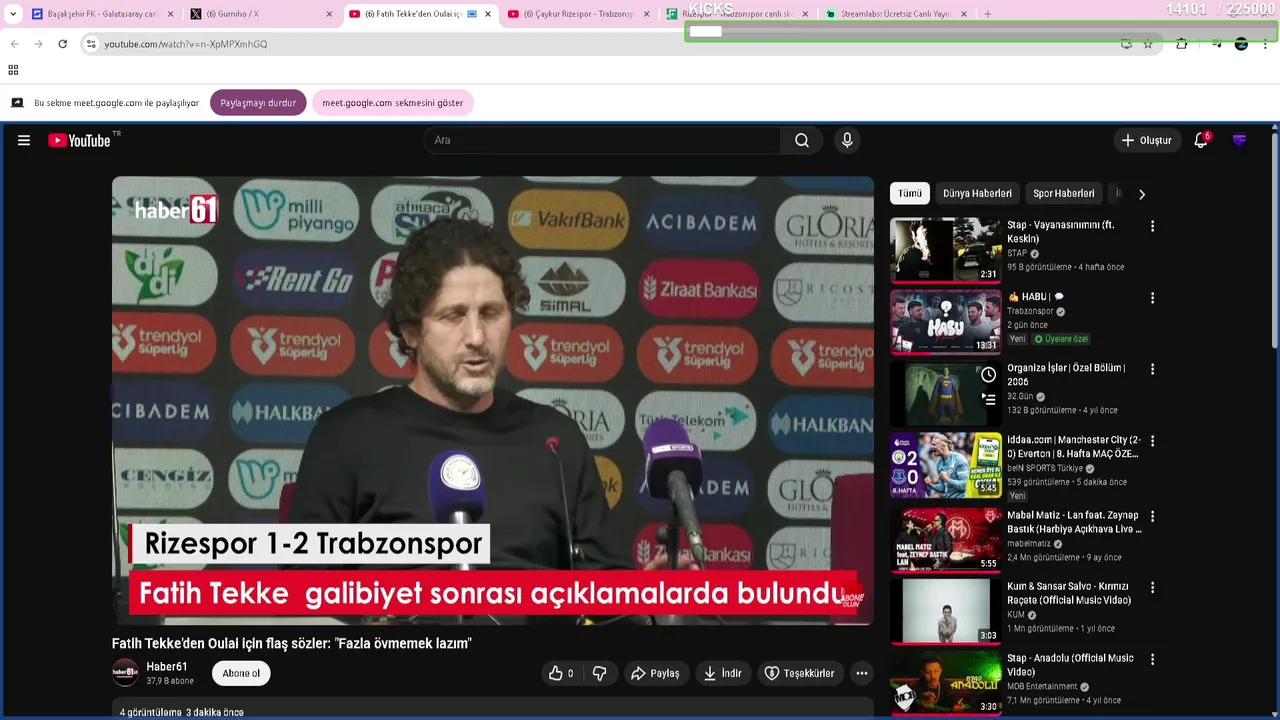Open Organize İşler video title
Viewport: 1280px width, 720px height.
pos(1066,375)
